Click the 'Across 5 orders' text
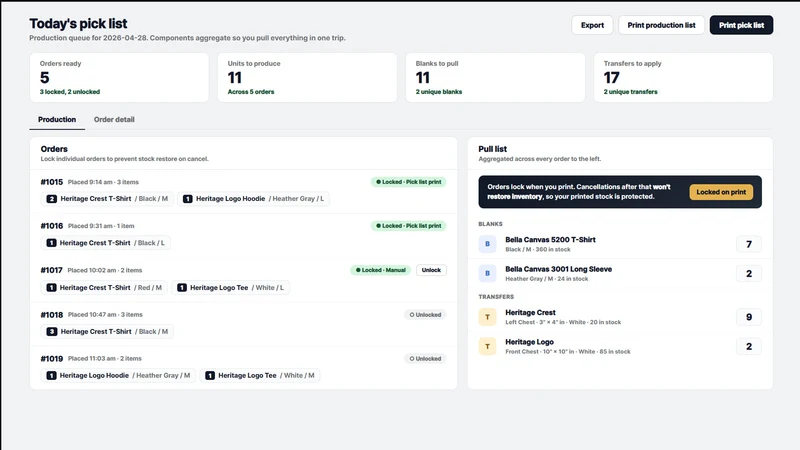This screenshot has width=800, height=450. [251, 92]
